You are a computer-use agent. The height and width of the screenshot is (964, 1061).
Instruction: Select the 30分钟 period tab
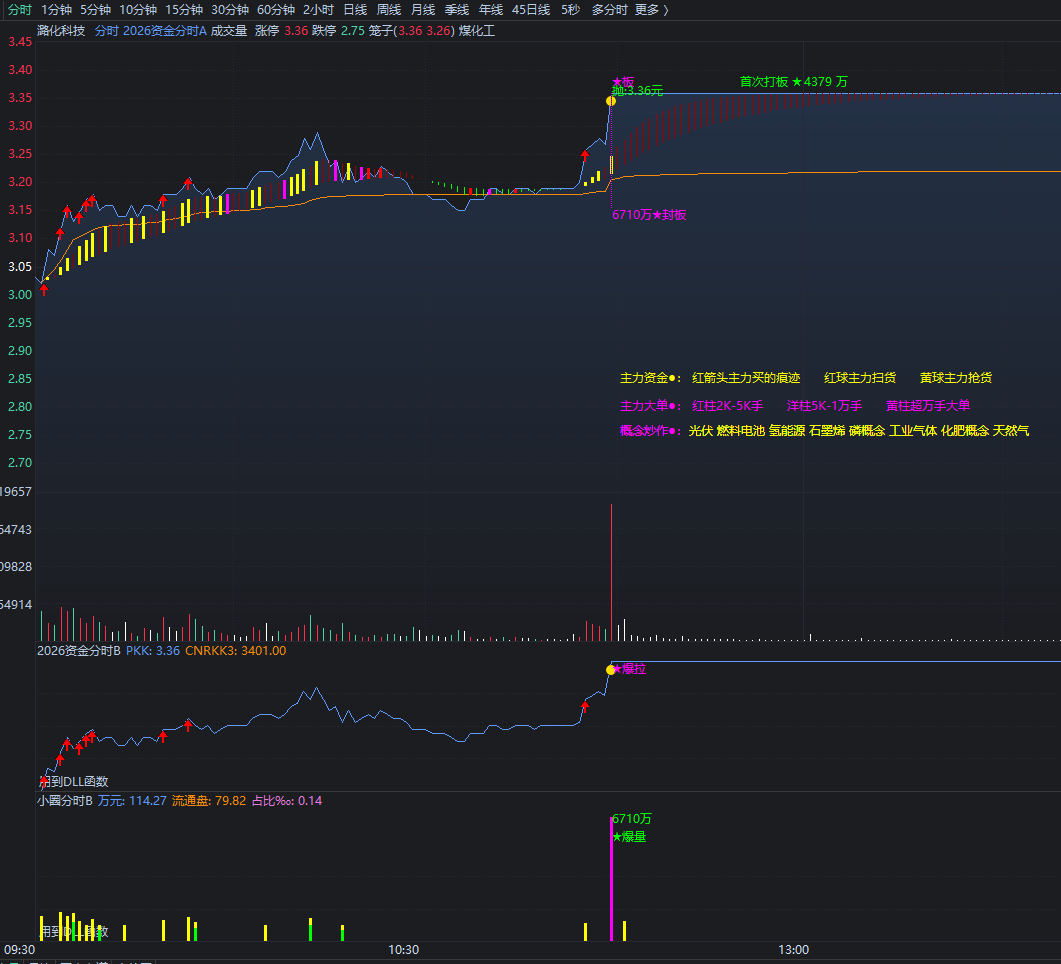230,9
